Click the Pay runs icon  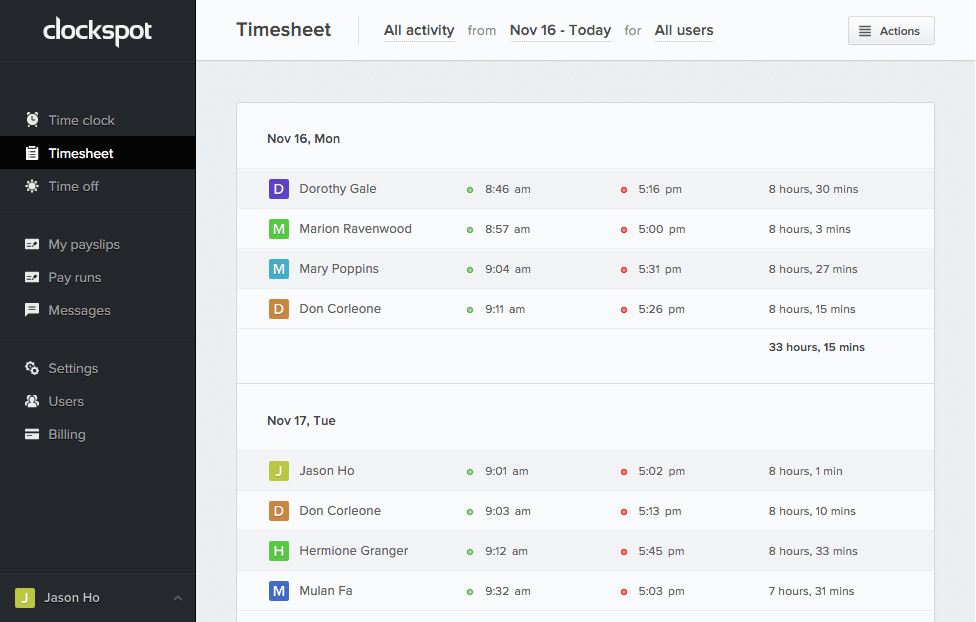[32, 277]
